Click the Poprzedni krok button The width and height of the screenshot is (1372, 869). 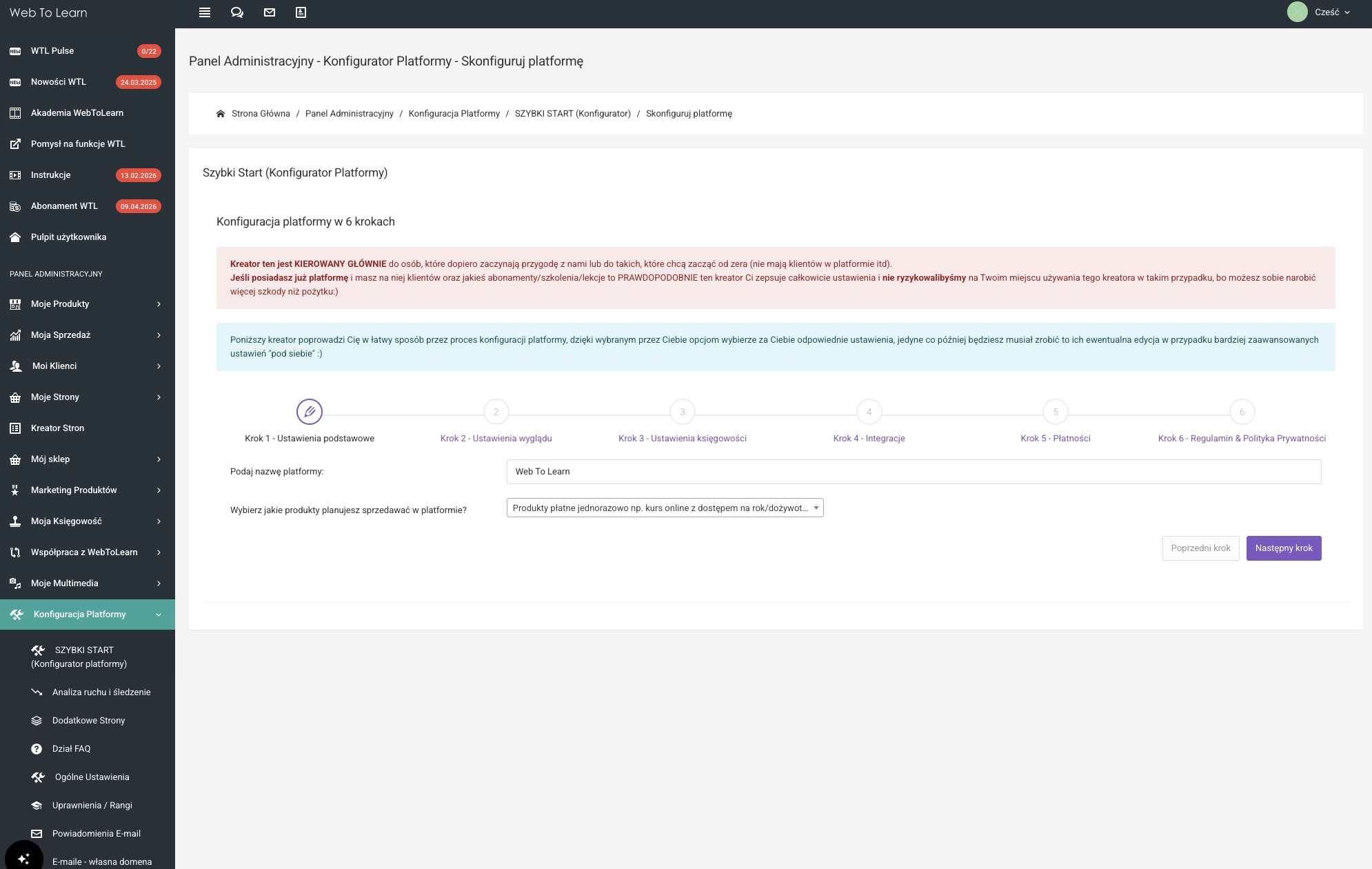coord(1200,548)
